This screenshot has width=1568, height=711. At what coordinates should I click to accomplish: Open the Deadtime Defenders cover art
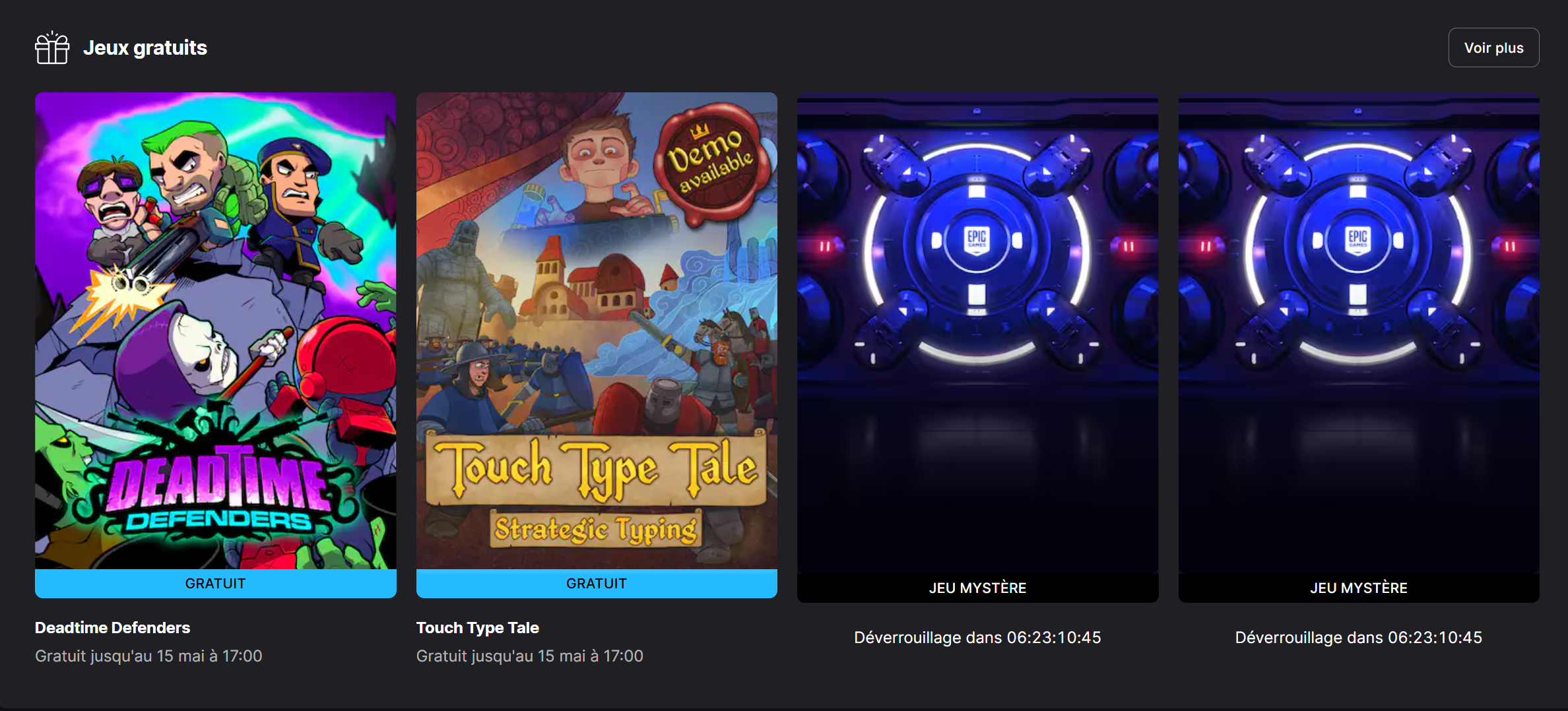coord(216,330)
